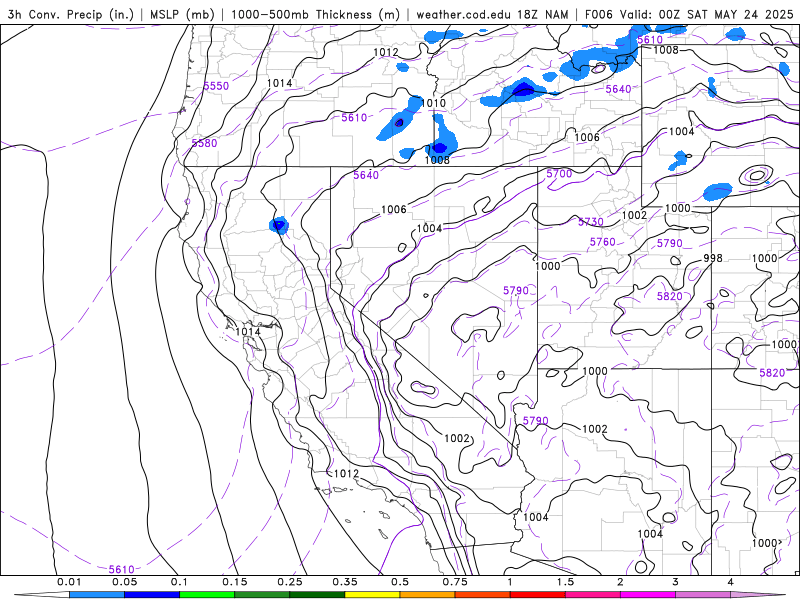Click the "18Z NAM" model run text
Screen dimensions: 800x600
(x=542, y=14)
